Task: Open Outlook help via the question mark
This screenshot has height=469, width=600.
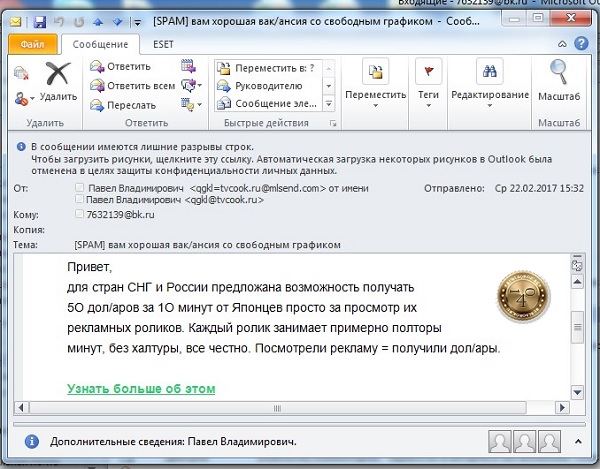Action: [581, 43]
